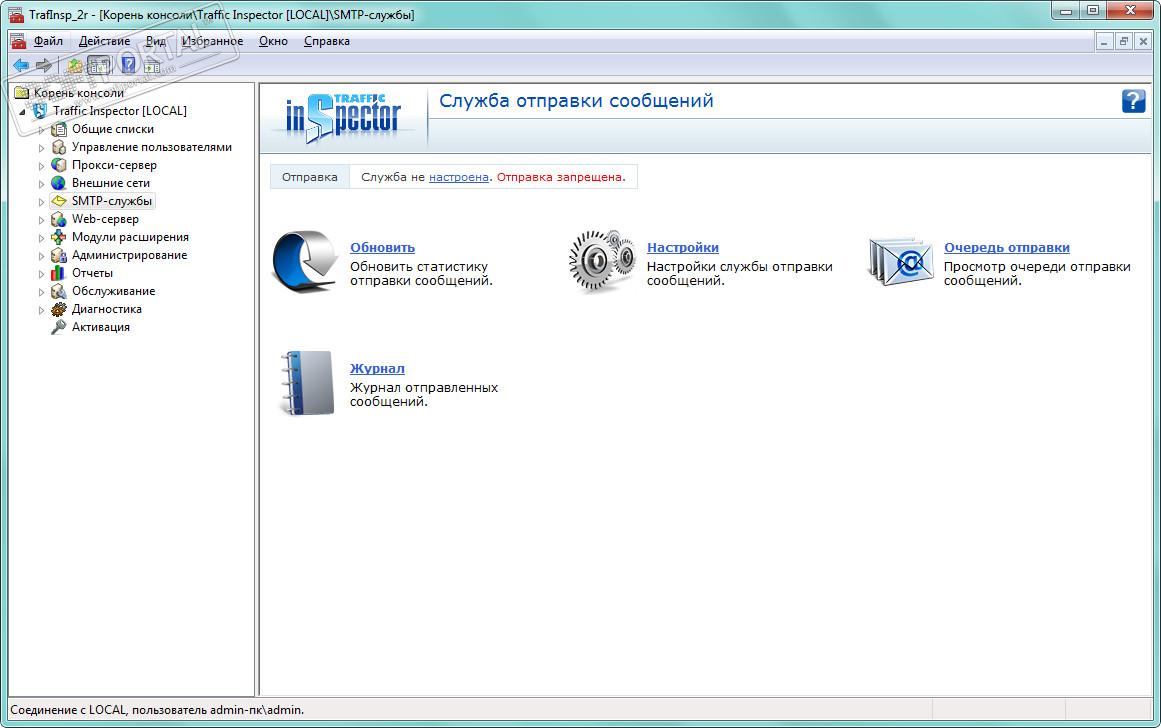Click the Активация key icon
The width and height of the screenshot is (1161, 728).
[x=58, y=327]
